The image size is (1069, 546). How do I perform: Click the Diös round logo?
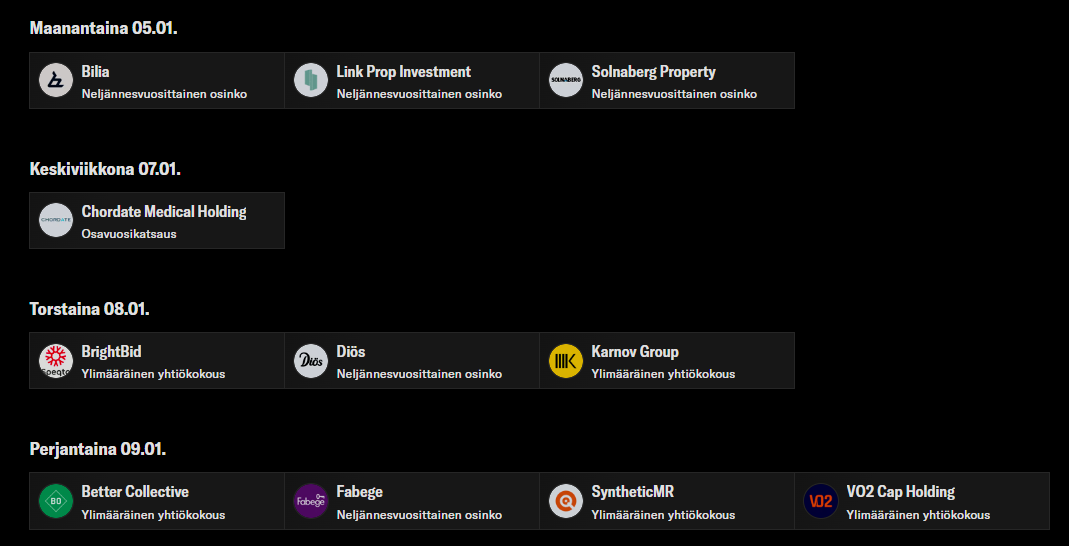pyautogui.click(x=311, y=361)
